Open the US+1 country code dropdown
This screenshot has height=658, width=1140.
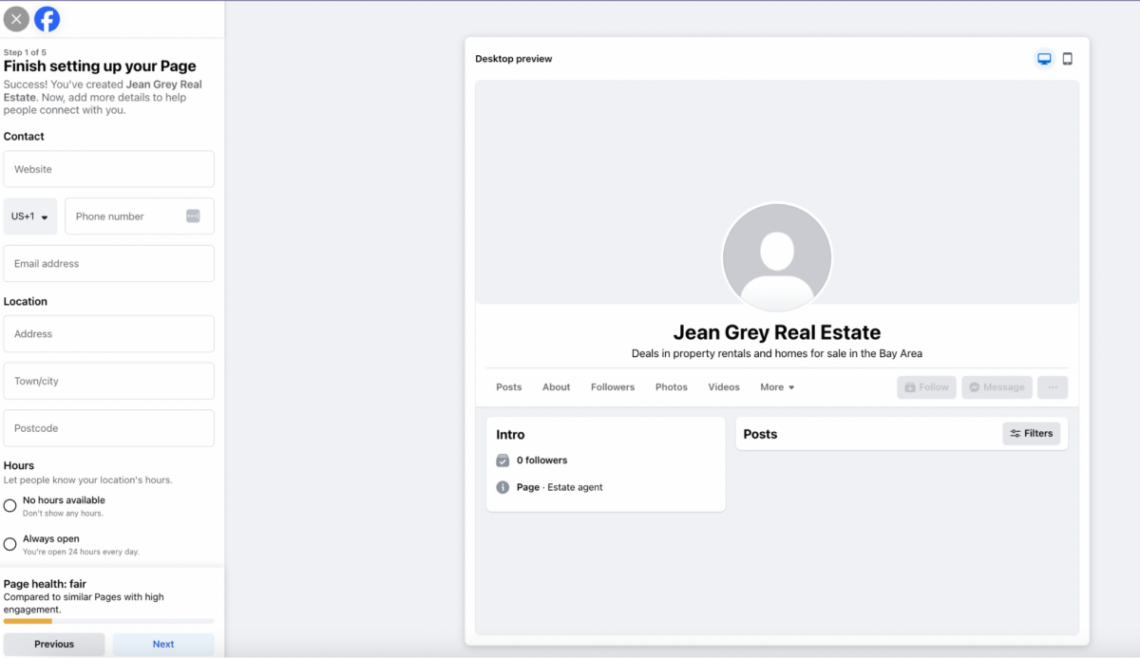tap(30, 216)
